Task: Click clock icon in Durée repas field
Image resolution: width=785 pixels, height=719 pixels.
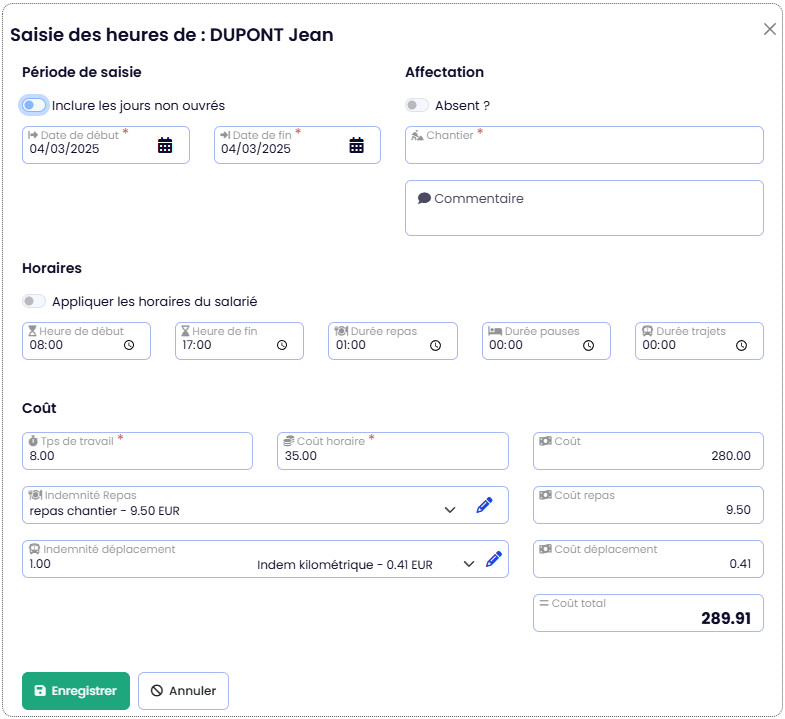Action: click(435, 345)
